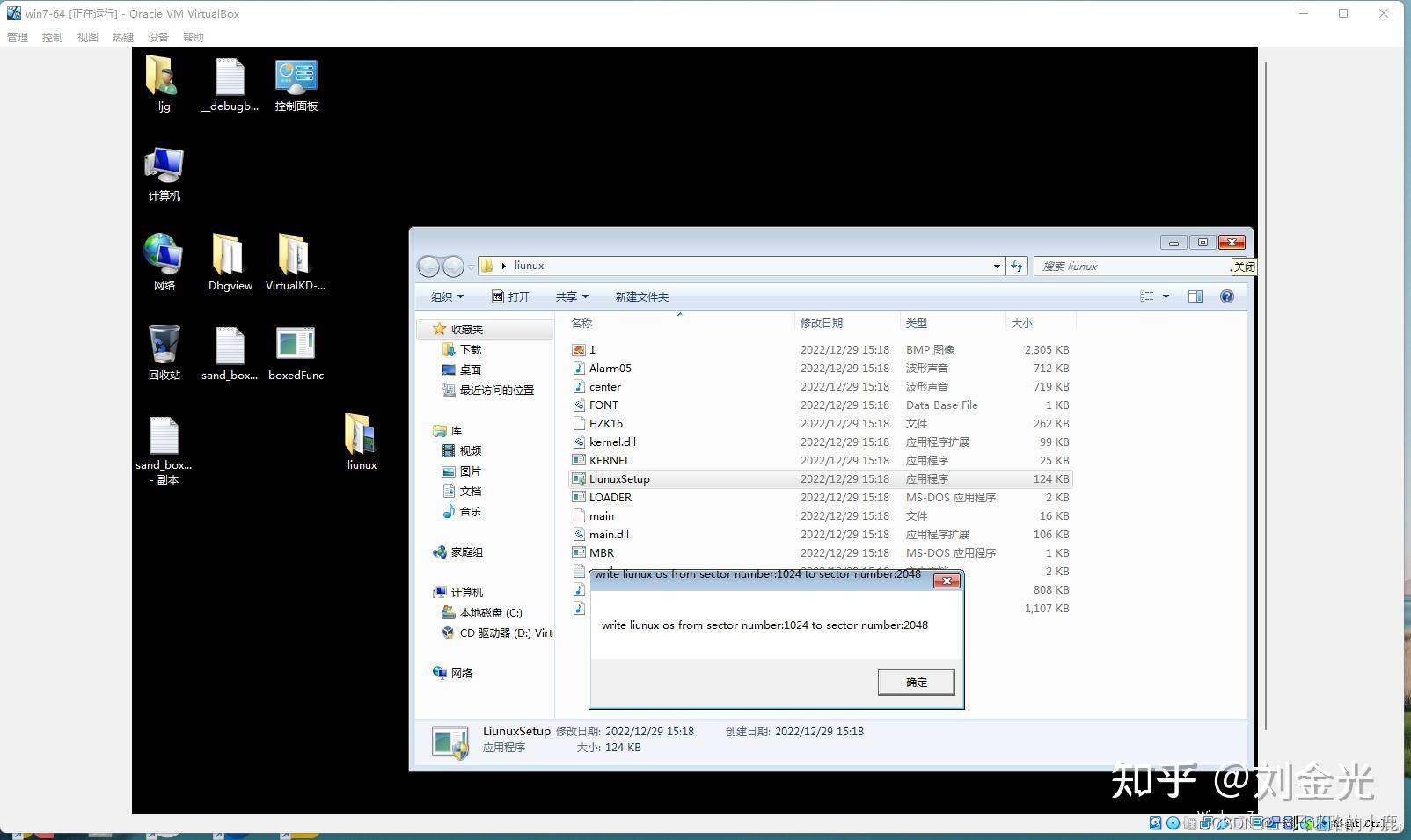Select the center sound file

820,386
